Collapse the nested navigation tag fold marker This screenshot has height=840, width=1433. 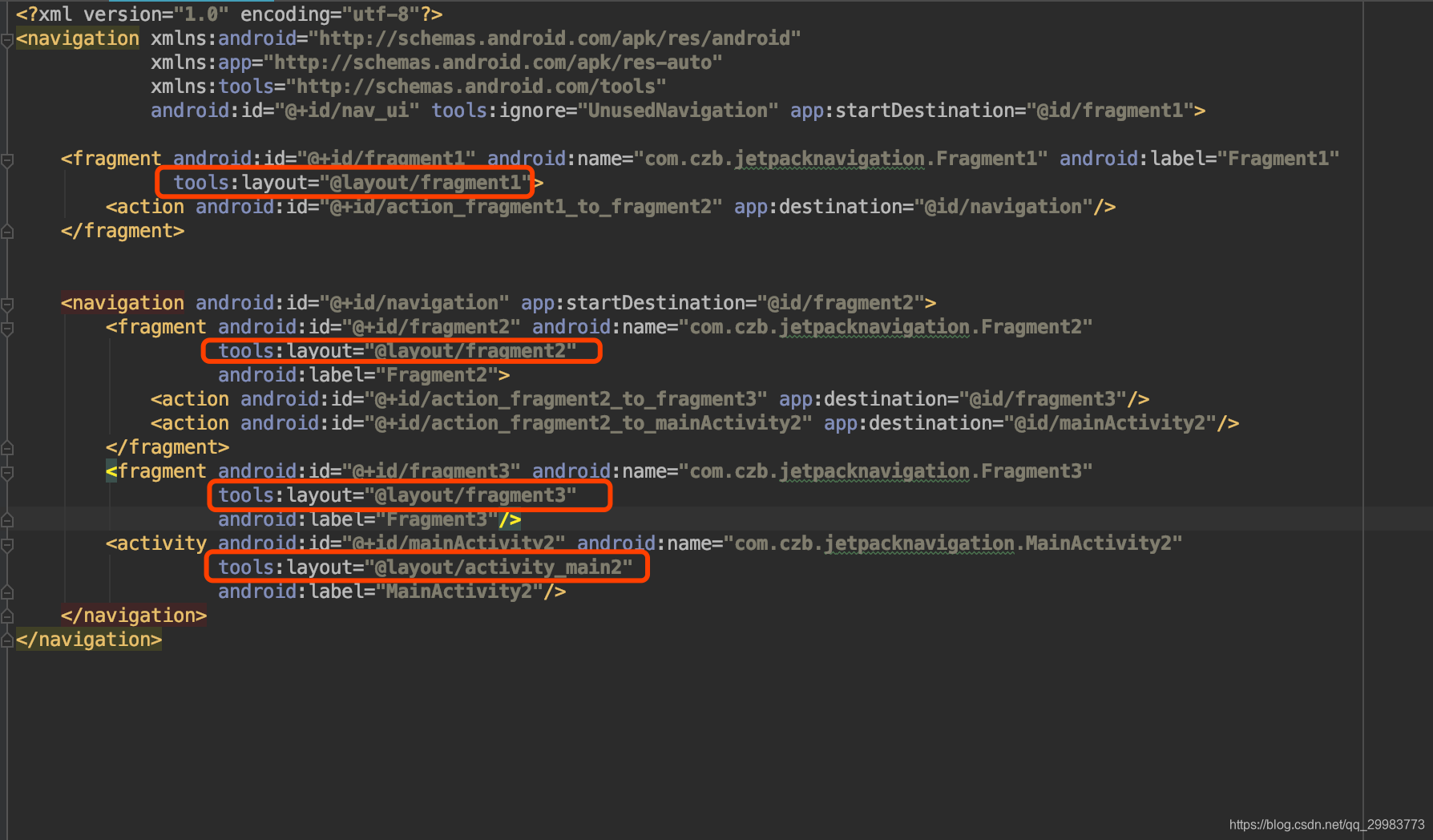click(x=6, y=305)
